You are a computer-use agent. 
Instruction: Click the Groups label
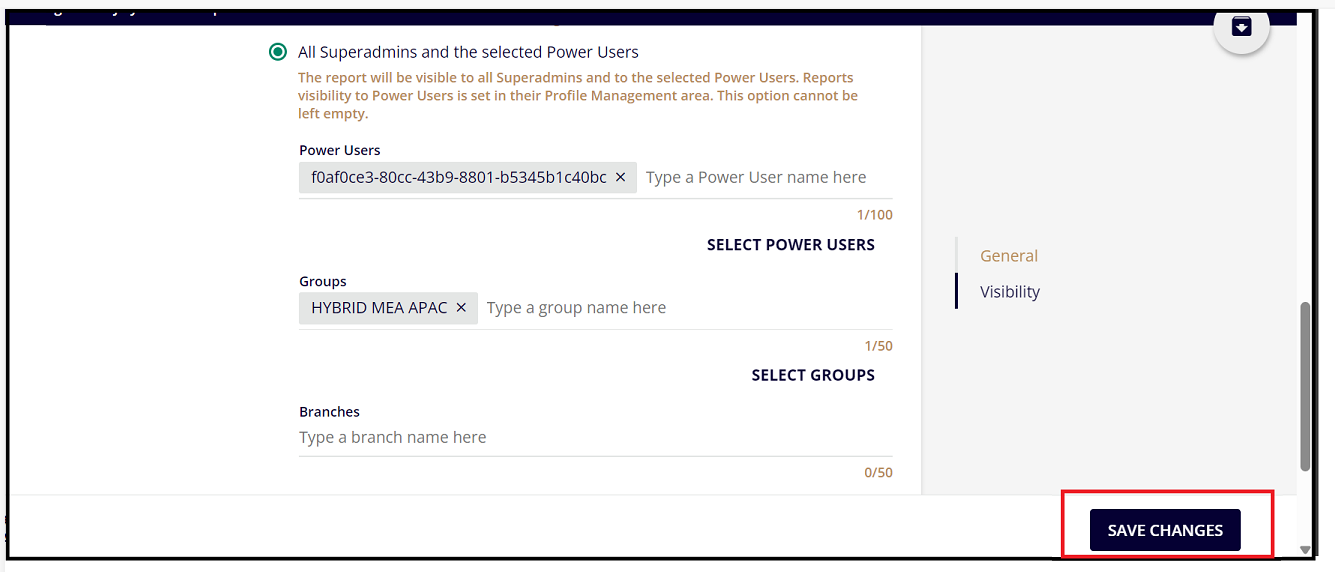(323, 282)
